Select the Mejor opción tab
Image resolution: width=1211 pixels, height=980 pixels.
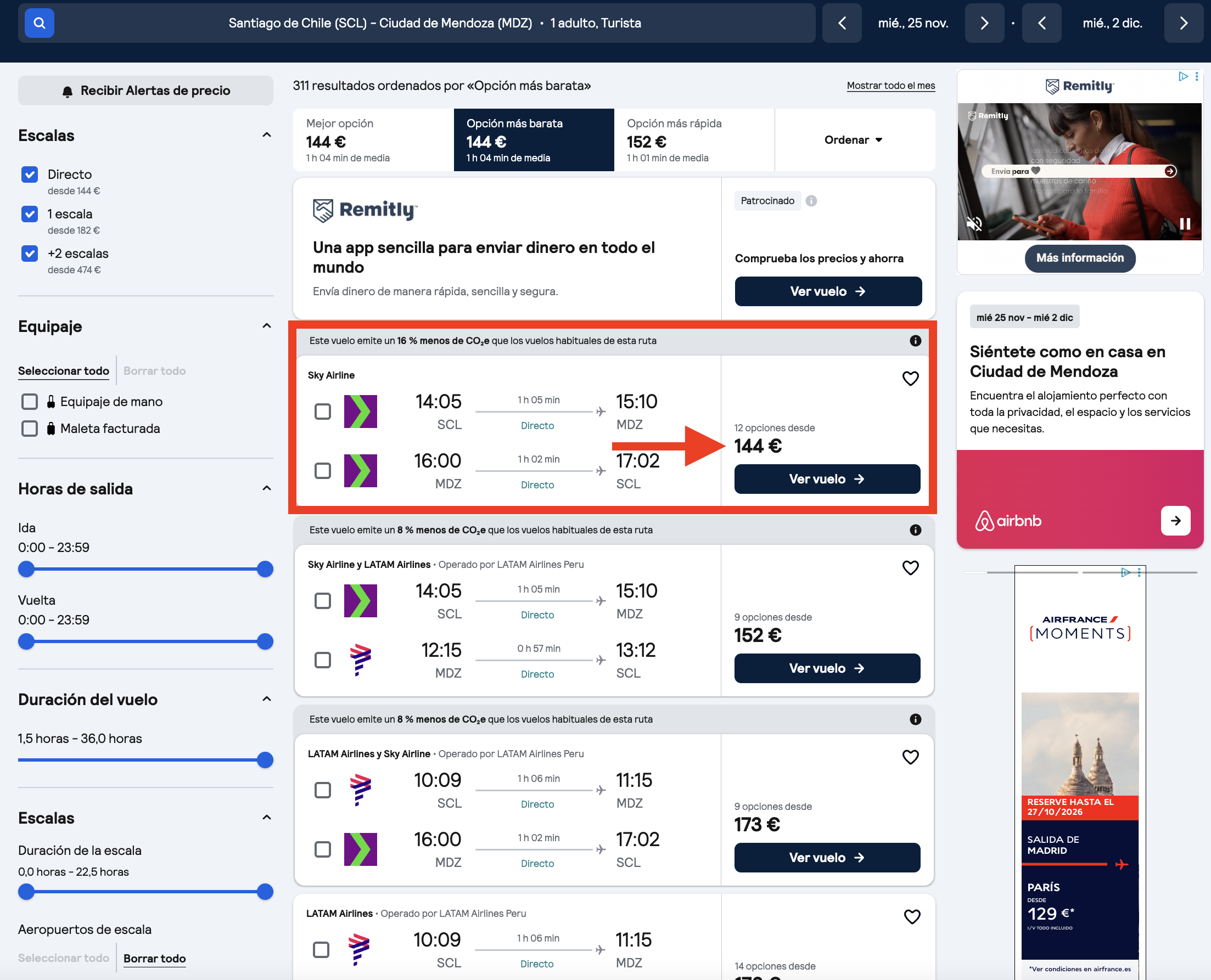coord(373,140)
